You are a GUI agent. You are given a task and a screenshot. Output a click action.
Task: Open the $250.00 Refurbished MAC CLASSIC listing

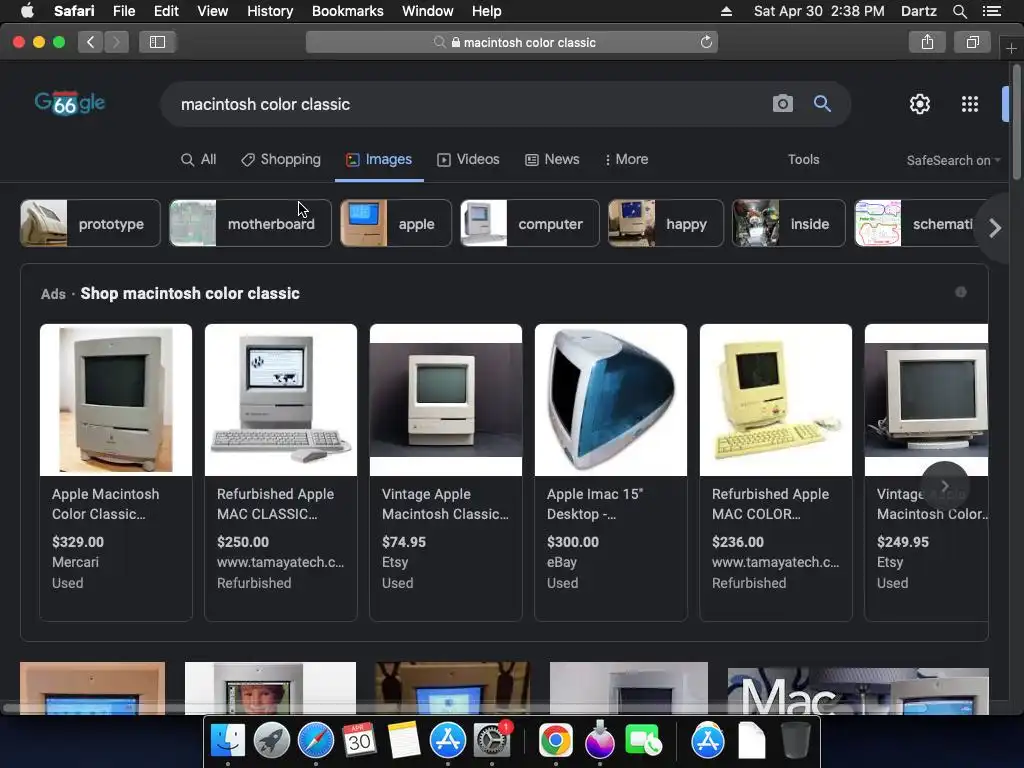[281, 472]
